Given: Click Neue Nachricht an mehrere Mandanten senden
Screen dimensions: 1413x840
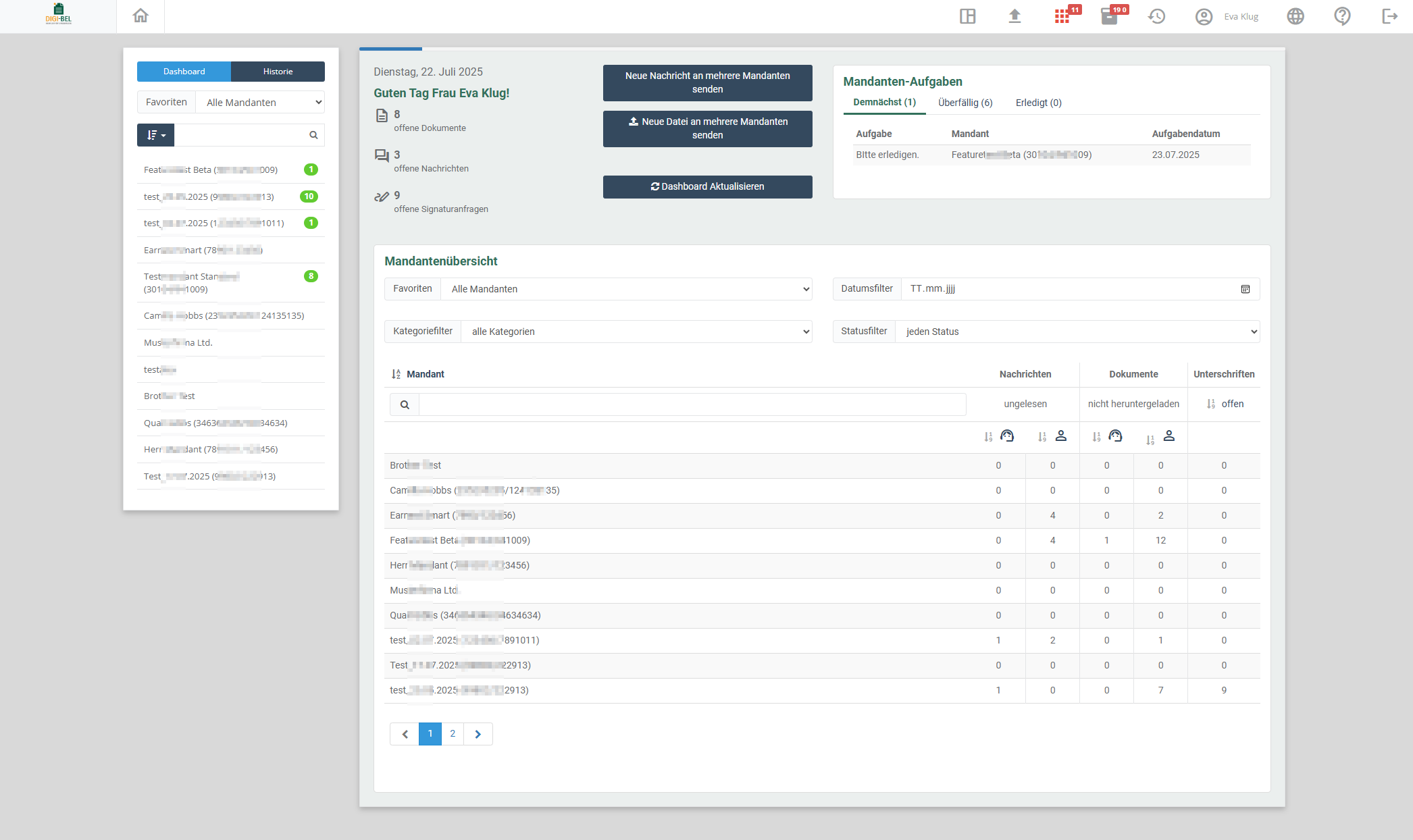Looking at the screenshot, I should tap(707, 82).
